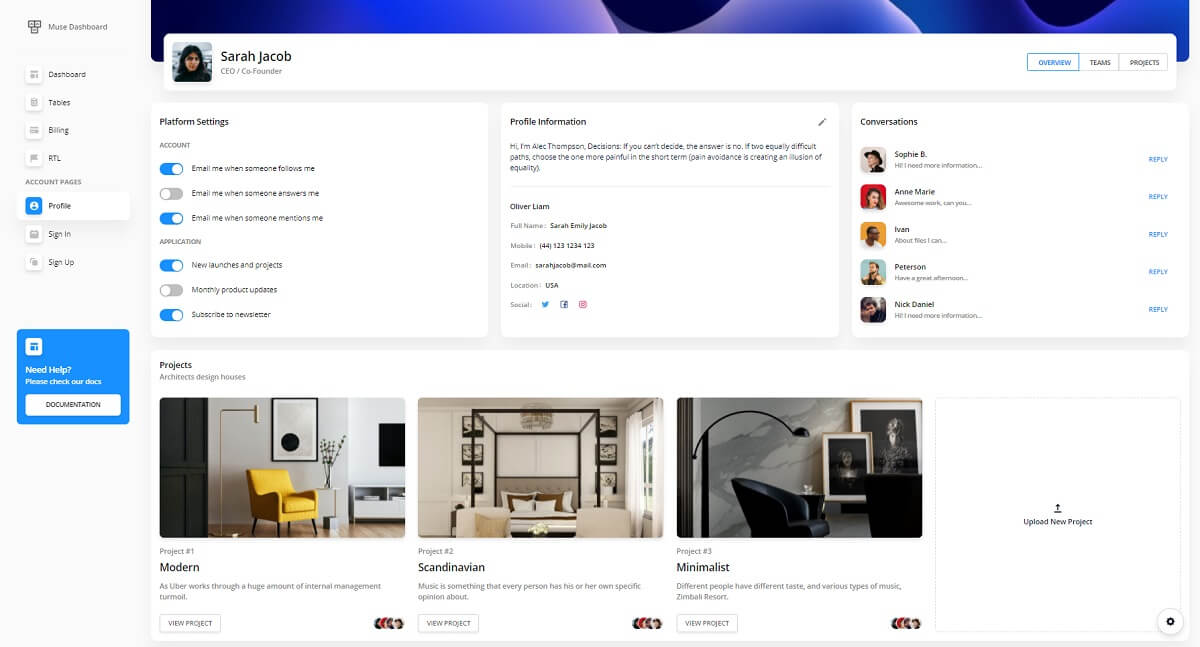Edit Profile Information with the pencil icon
1200x647 pixels.
tap(822, 121)
